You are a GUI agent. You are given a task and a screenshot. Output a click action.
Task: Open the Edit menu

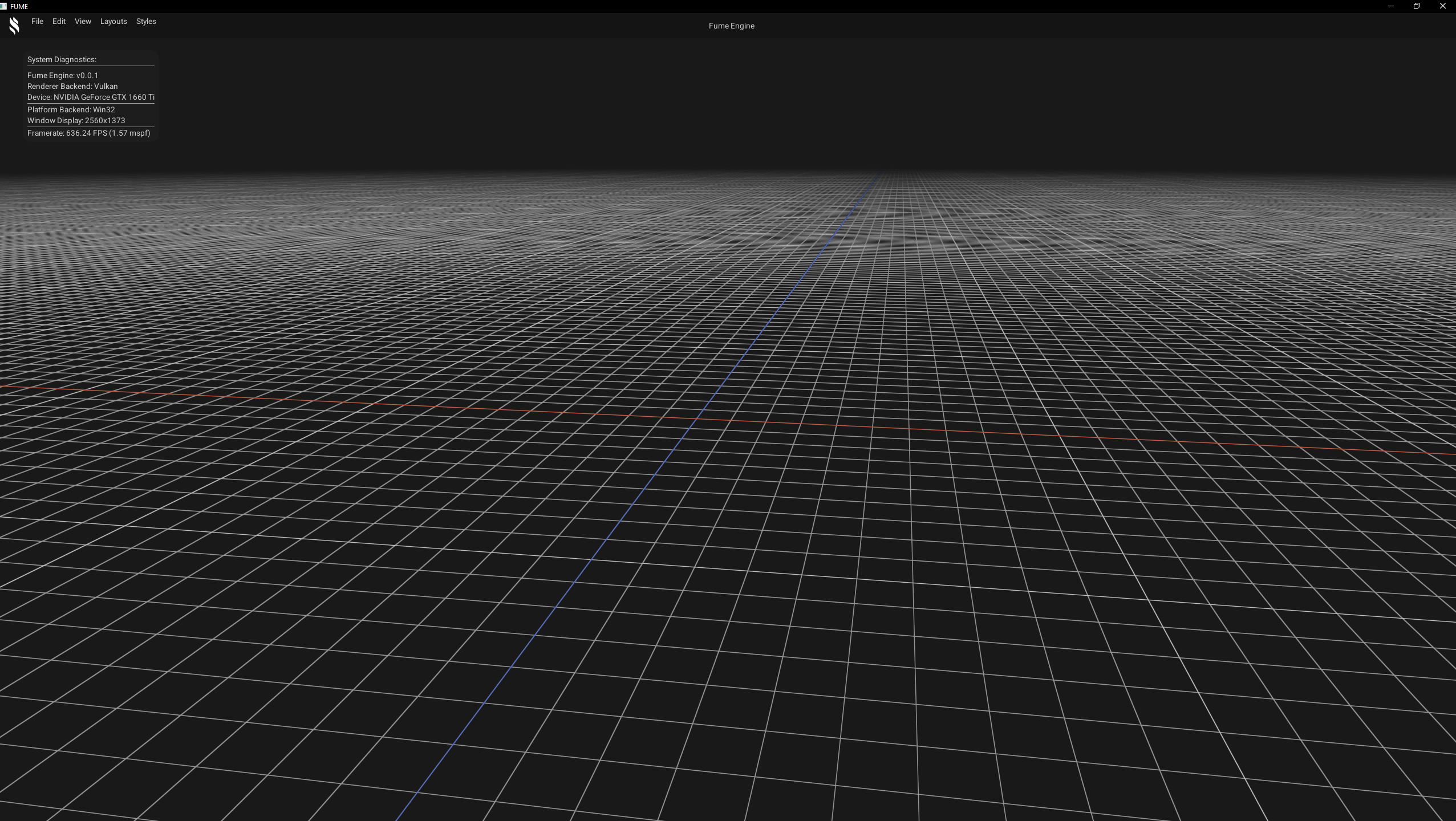click(59, 22)
